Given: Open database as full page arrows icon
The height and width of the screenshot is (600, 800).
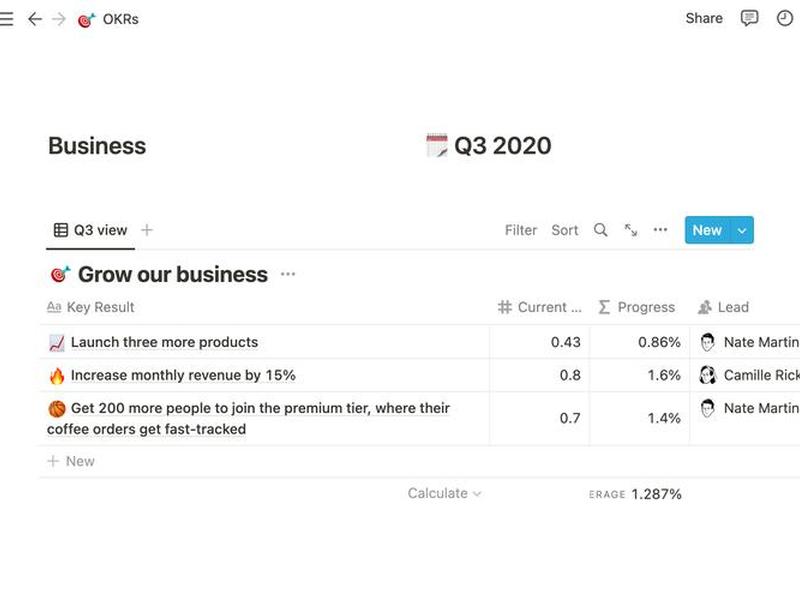Looking at the screenshot, I should pyautogui.click(x=631, y=230).
